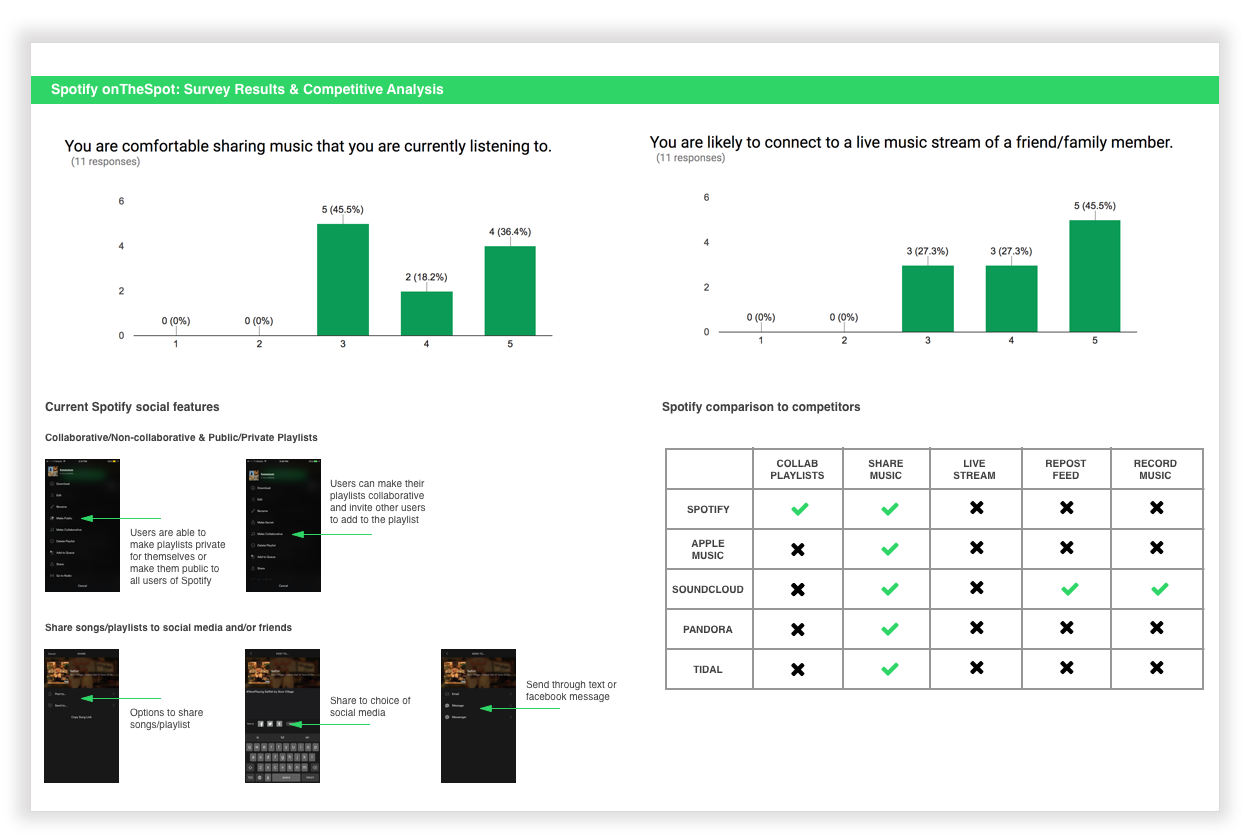Click the SoundCloud Repost Feed checkmark
The height and width of the screenshot is (840, 1252).
coord(1068,590)
